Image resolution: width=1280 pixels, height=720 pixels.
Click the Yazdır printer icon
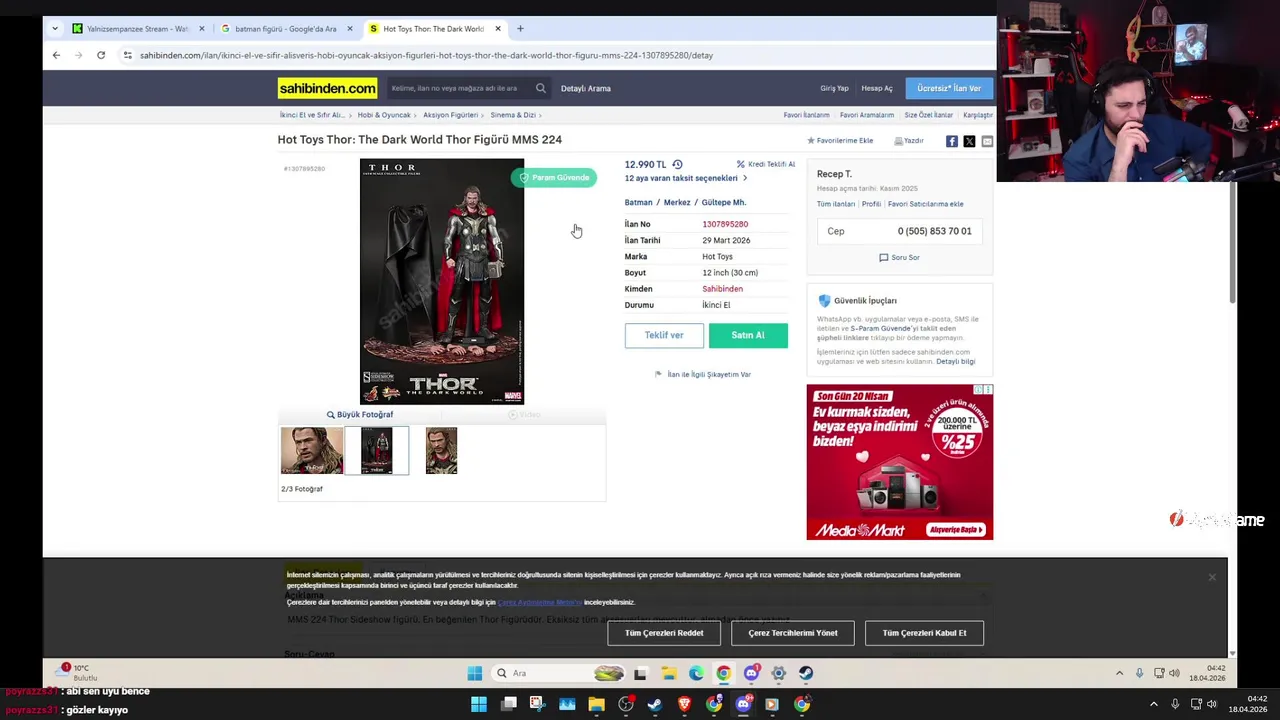tap(898, 141)
